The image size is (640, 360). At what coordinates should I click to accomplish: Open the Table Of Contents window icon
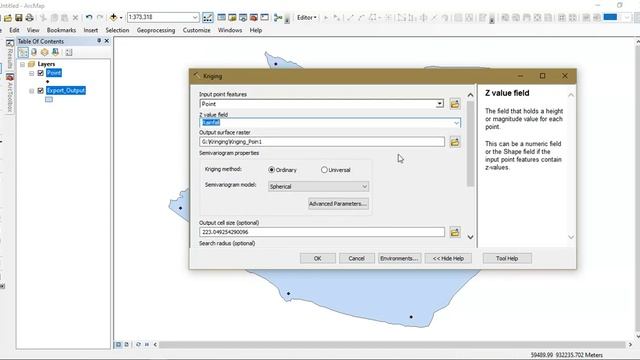221,18
